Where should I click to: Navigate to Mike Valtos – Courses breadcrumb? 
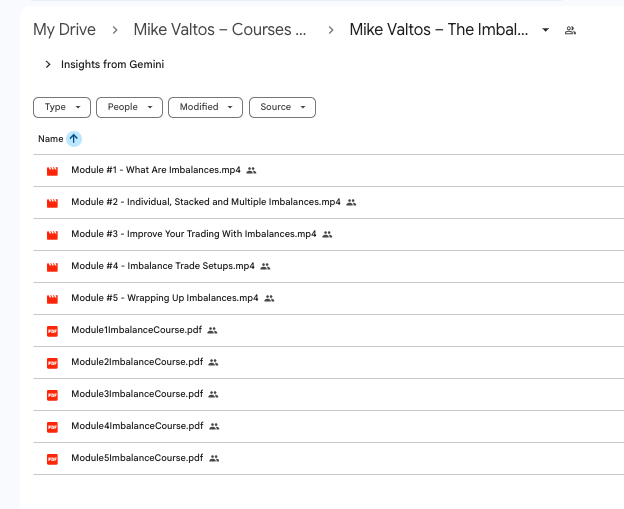tap(220, 30)
